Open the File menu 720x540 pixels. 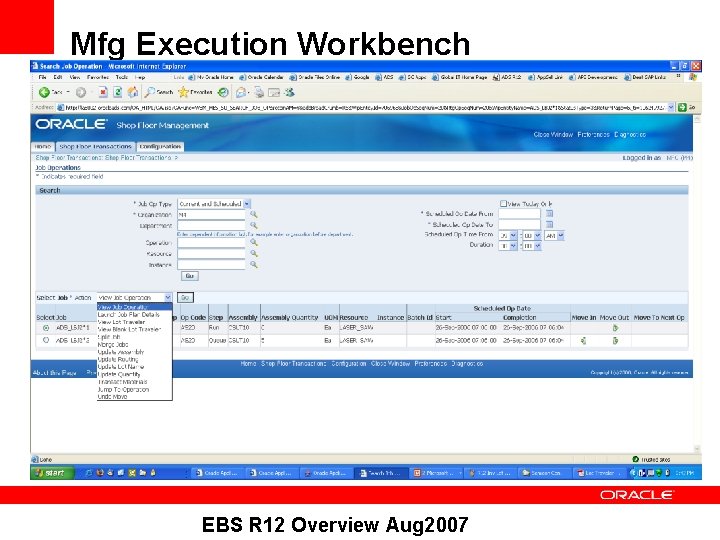tap(42, 78)
